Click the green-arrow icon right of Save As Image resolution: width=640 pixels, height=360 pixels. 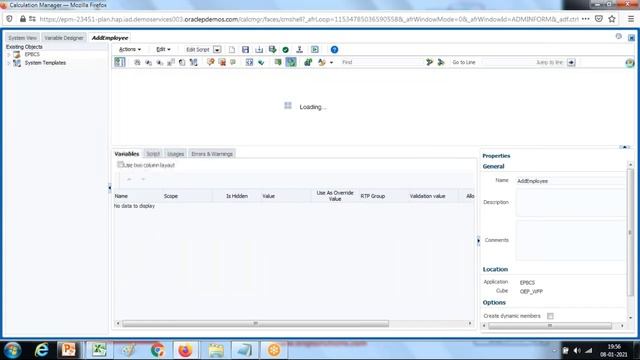(x=273, y=50)
